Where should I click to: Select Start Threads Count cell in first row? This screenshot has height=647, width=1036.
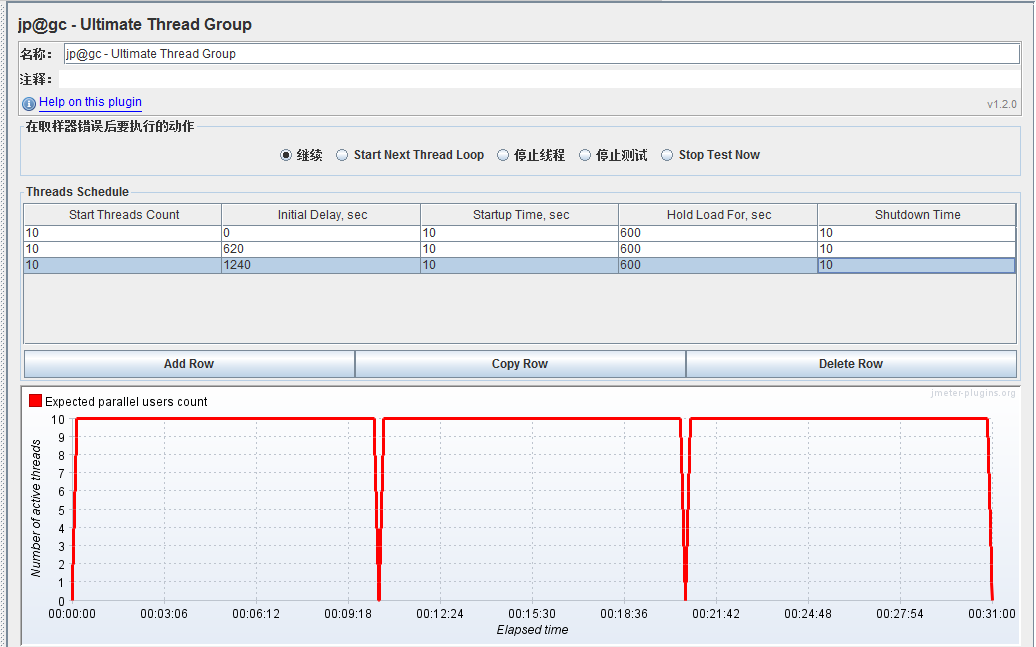tap(123, 233)
